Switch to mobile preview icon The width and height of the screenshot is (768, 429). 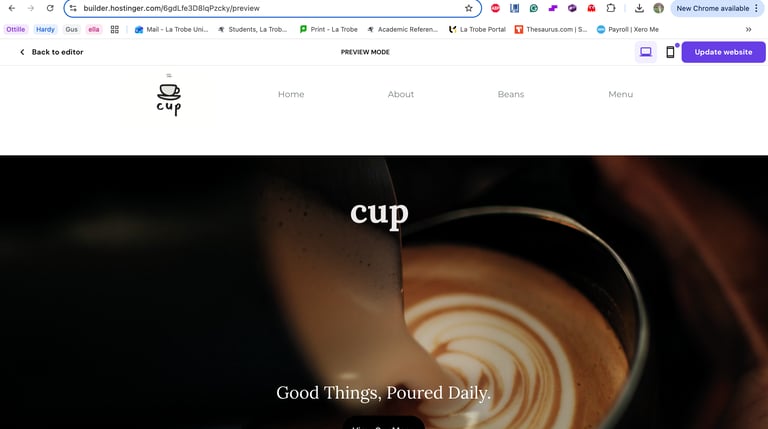click(670, 52)
